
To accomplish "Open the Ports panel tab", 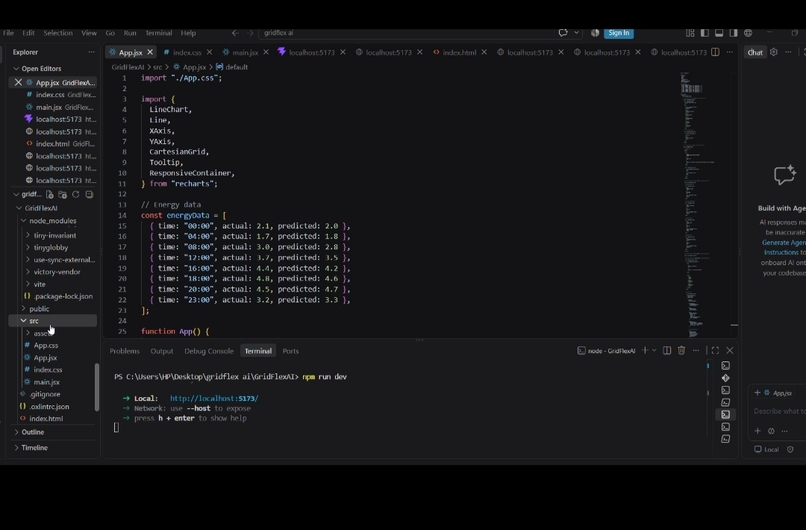I will [290, 351].
